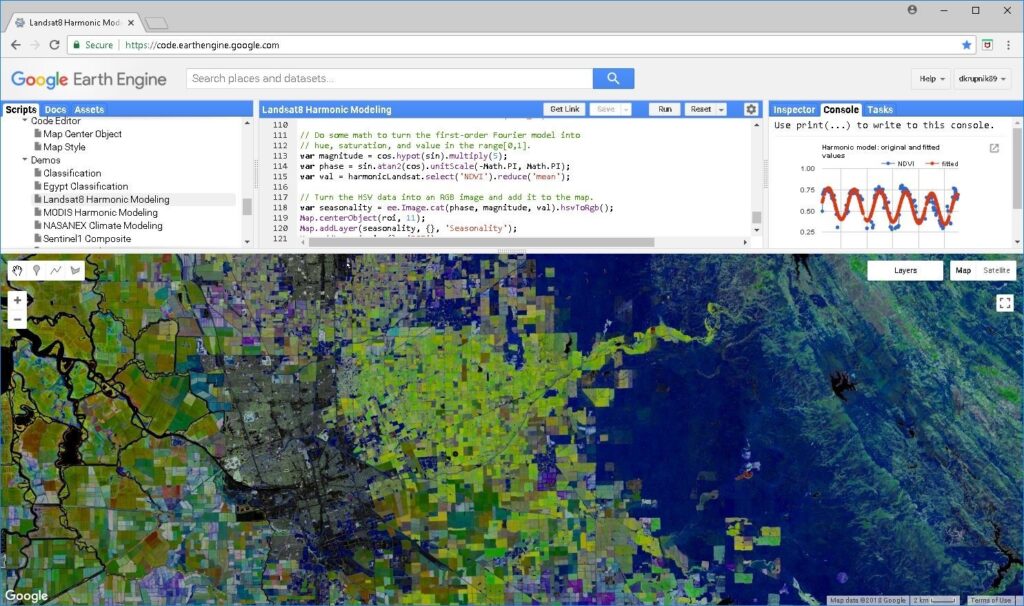Screen dimensions: 1024x606
Task: Go back in browser history
Action: click(16, 45)
